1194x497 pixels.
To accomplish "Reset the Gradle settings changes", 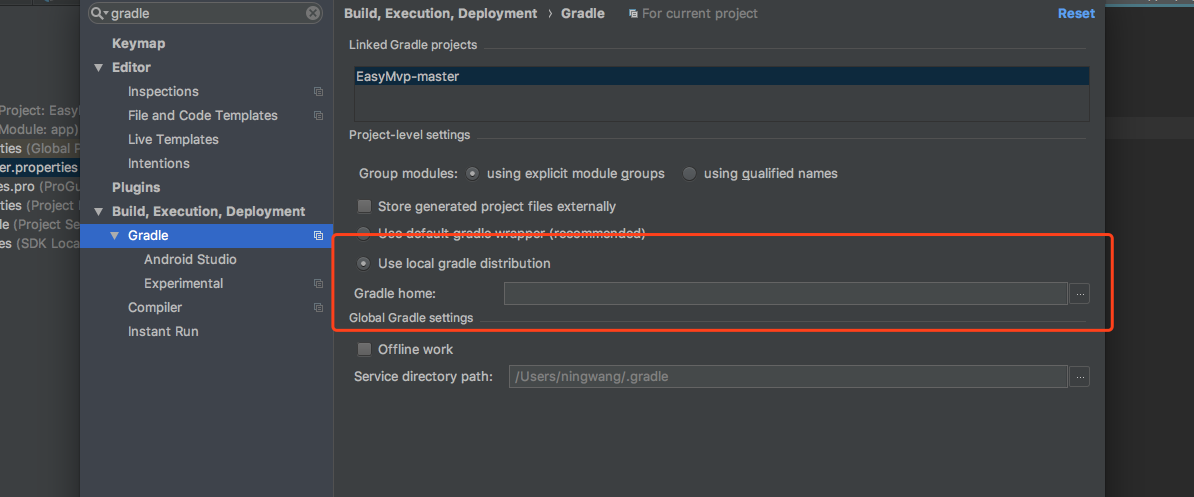I will [x=1076, y=14].
